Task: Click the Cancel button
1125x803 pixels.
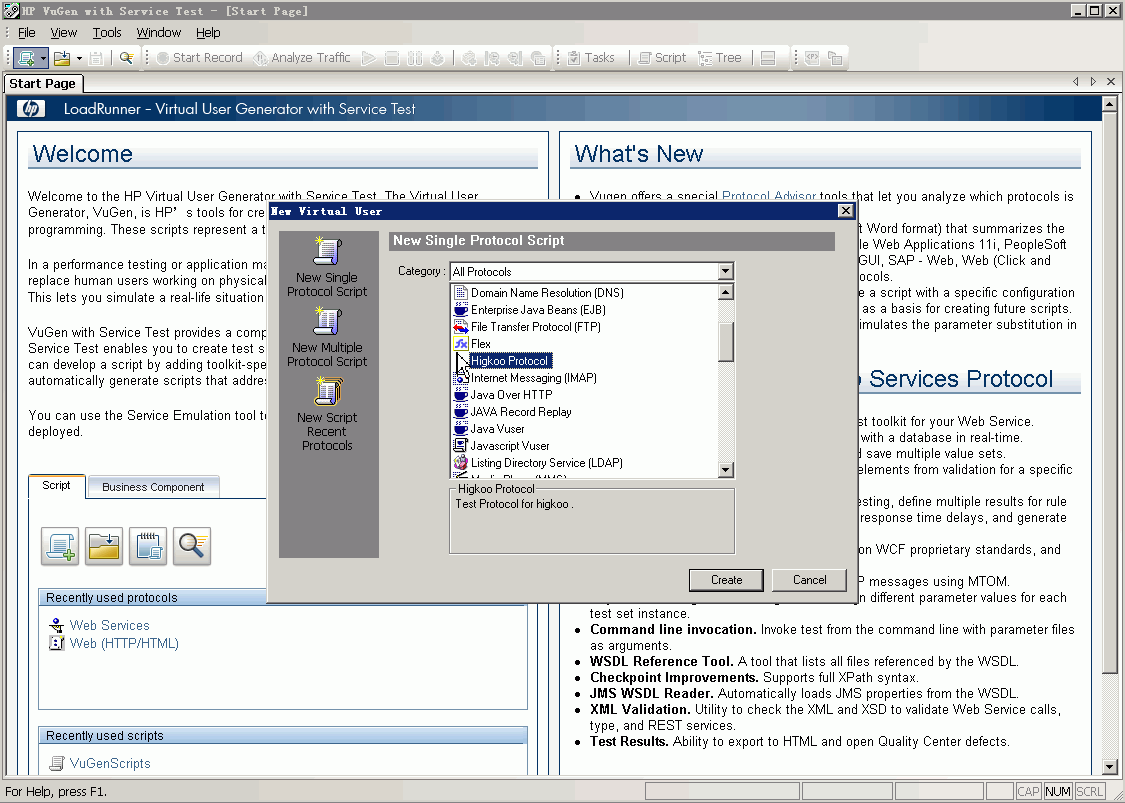Action: click(x=809, y=580)
